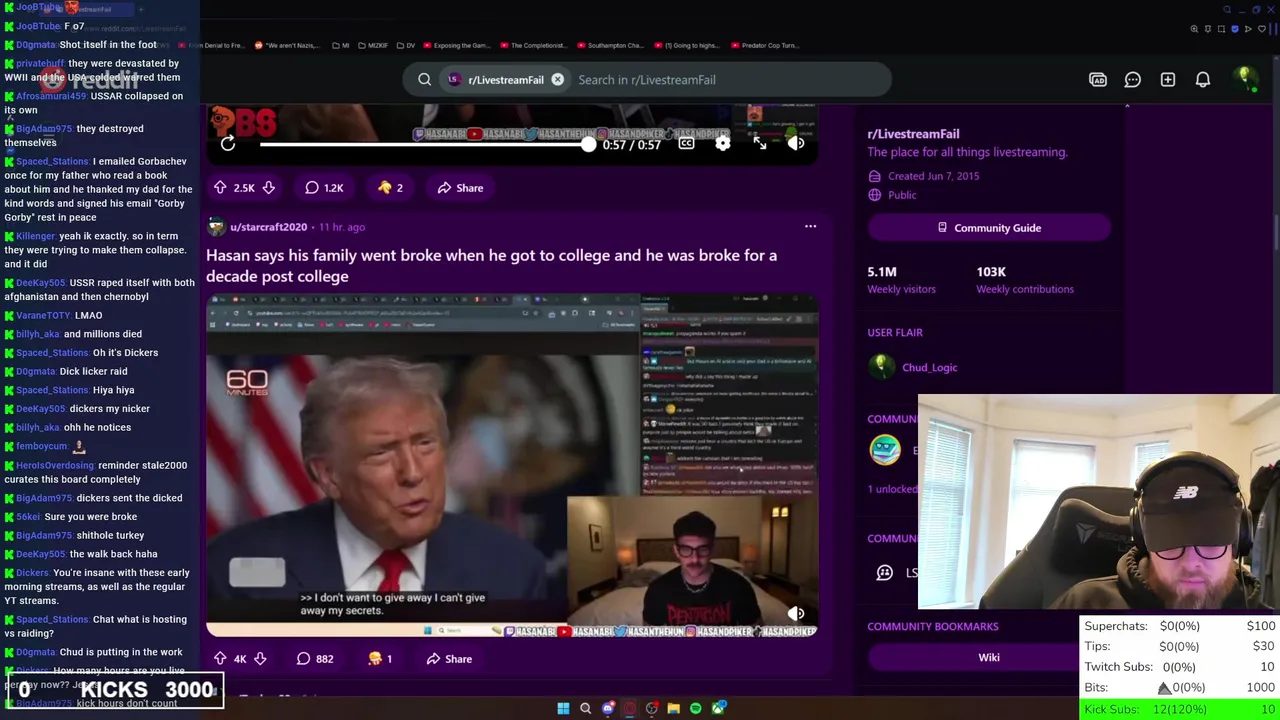Unmute the Hasan post video

[x=796, y=614]
